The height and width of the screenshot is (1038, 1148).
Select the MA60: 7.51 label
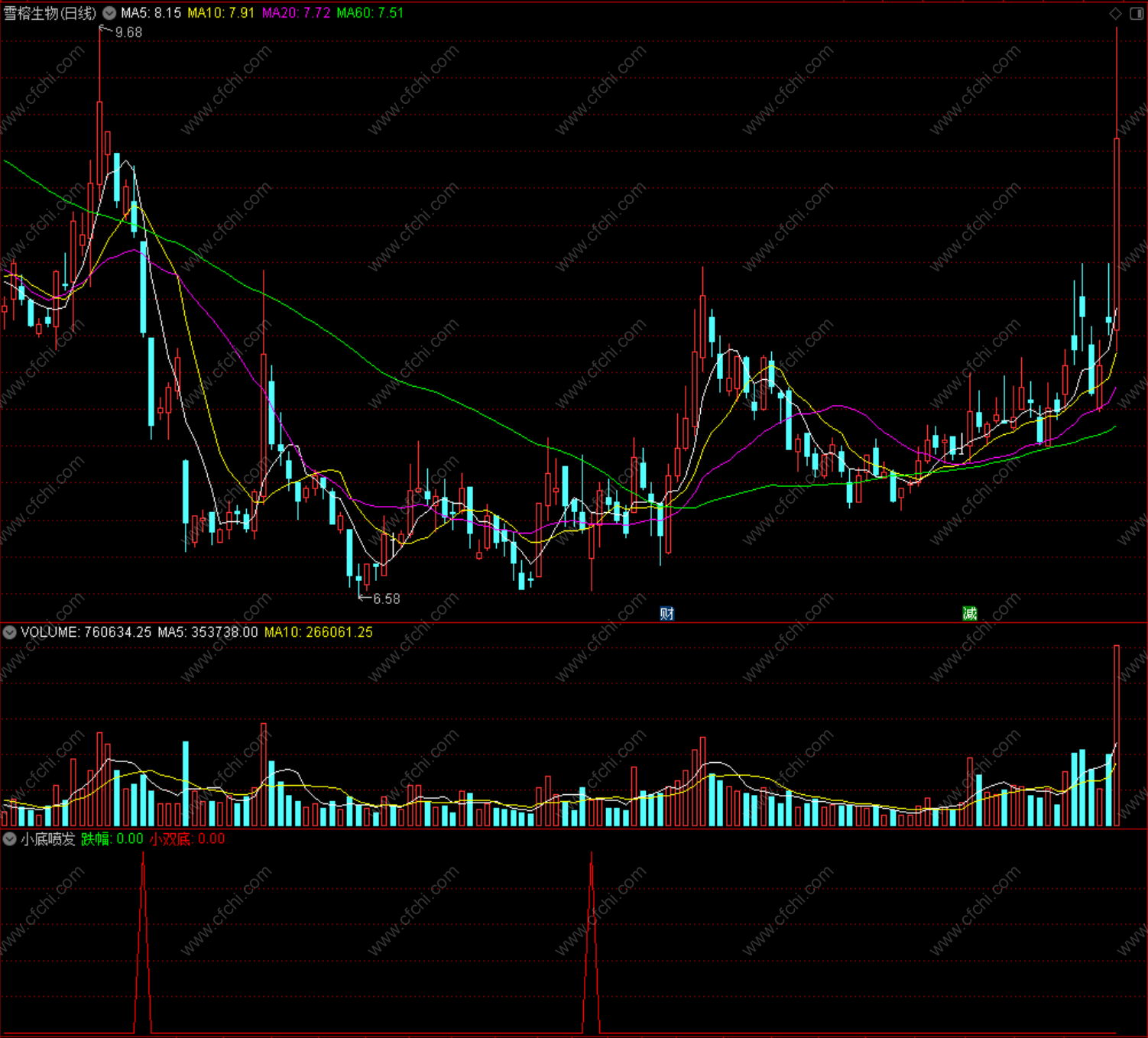(x=370, y=13)
